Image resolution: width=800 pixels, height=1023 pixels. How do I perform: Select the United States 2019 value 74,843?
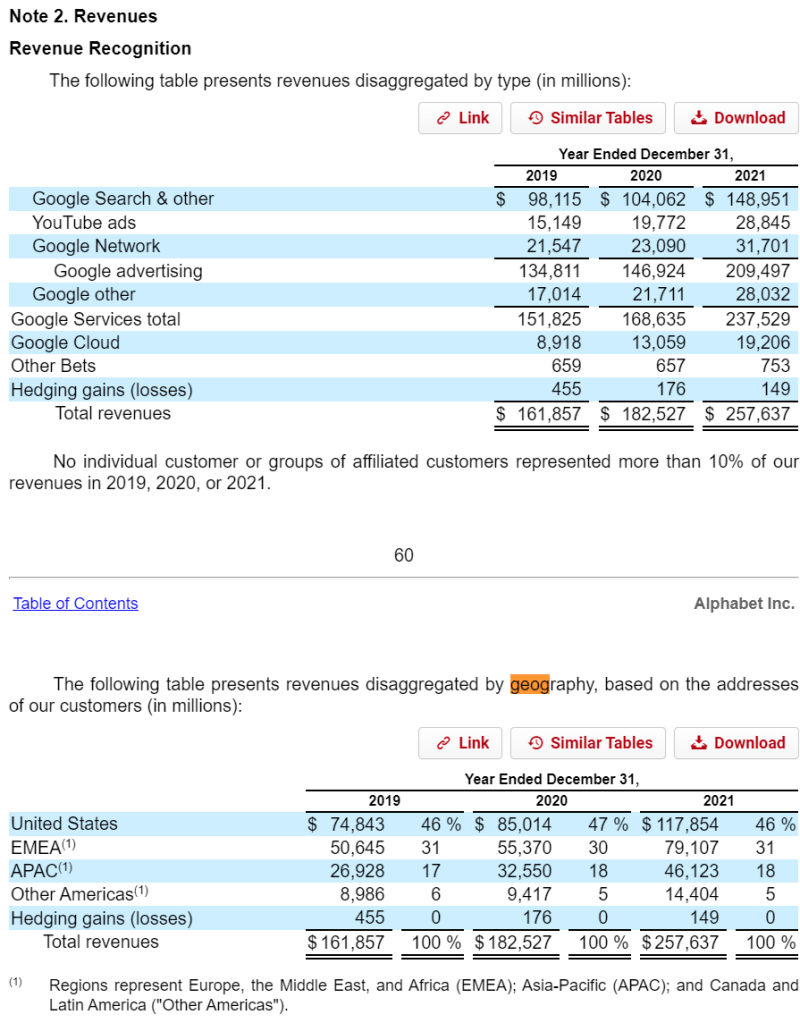pyautogui.click(x=357, y=824)
